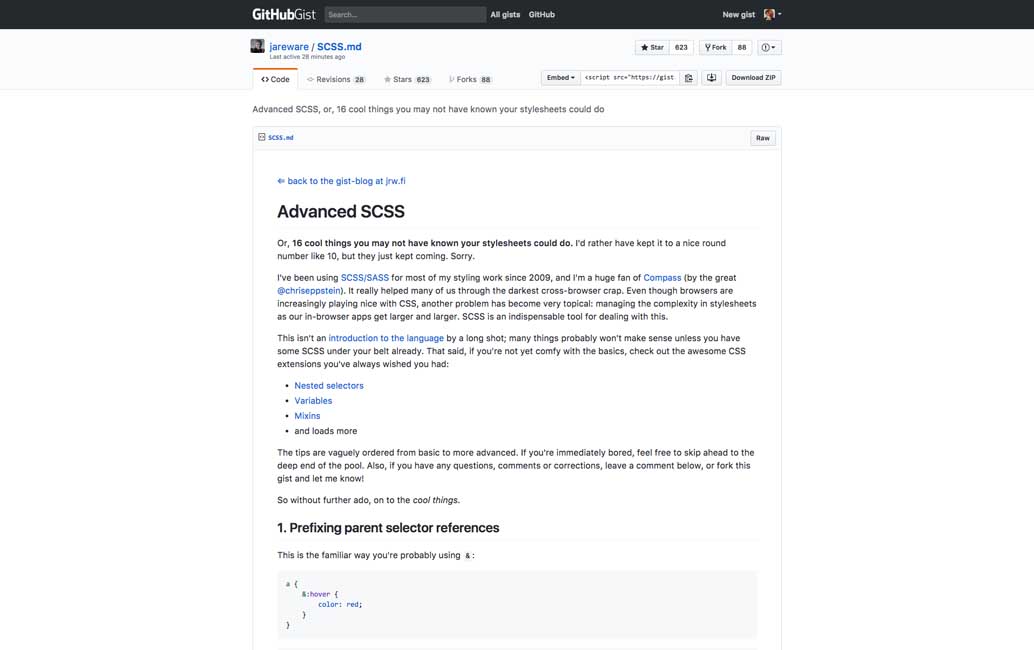The height and width of the screenshot is (650, 1034).
Task: Fork the SCSS.md gist
Action: [x=715, y=47]
